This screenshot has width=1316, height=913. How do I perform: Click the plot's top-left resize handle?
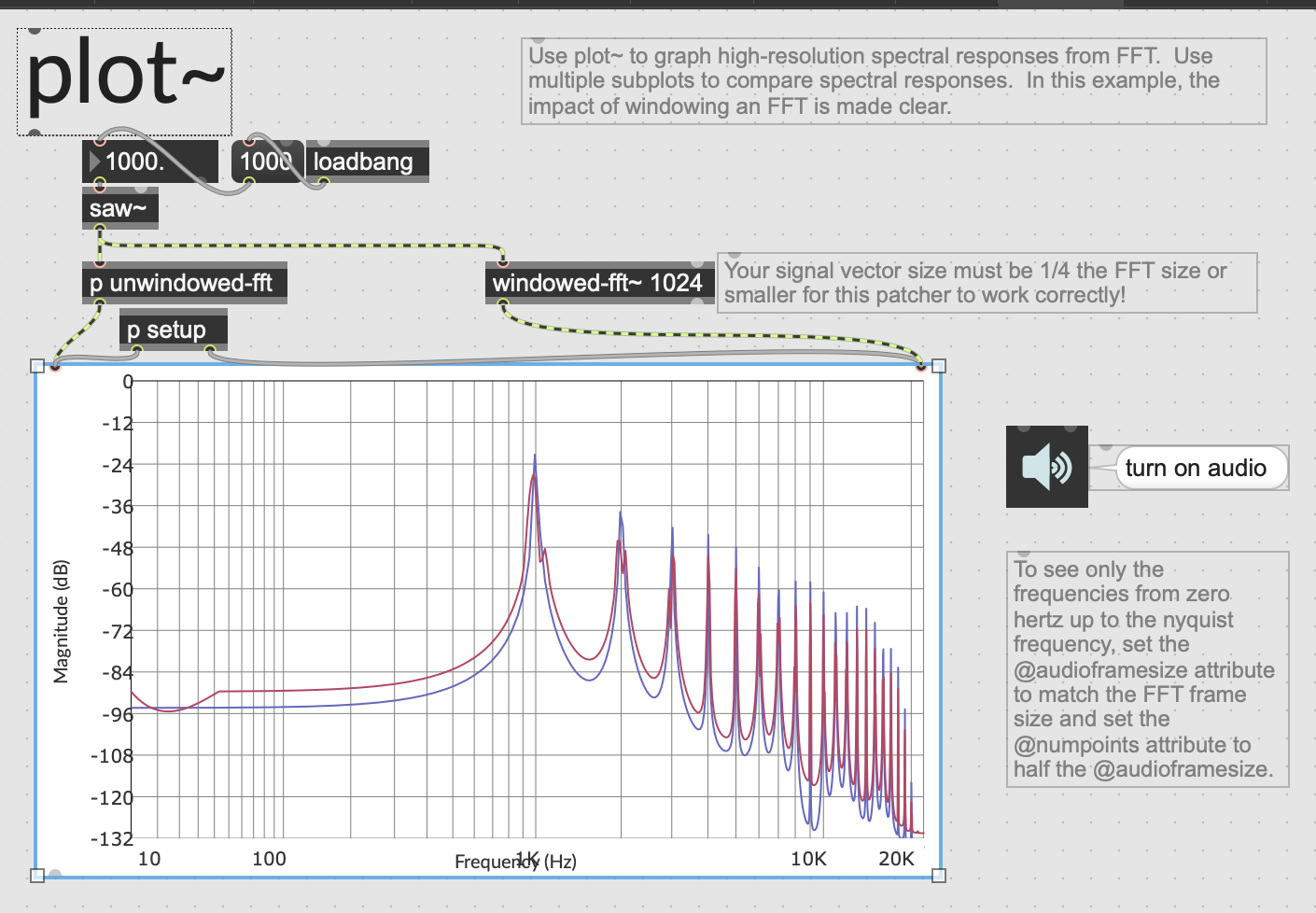[x=37, y=366]
